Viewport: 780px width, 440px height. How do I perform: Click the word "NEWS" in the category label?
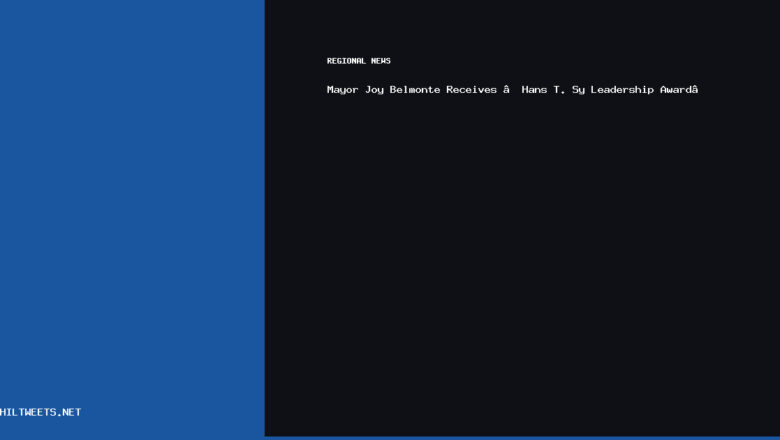pos(380,61)
